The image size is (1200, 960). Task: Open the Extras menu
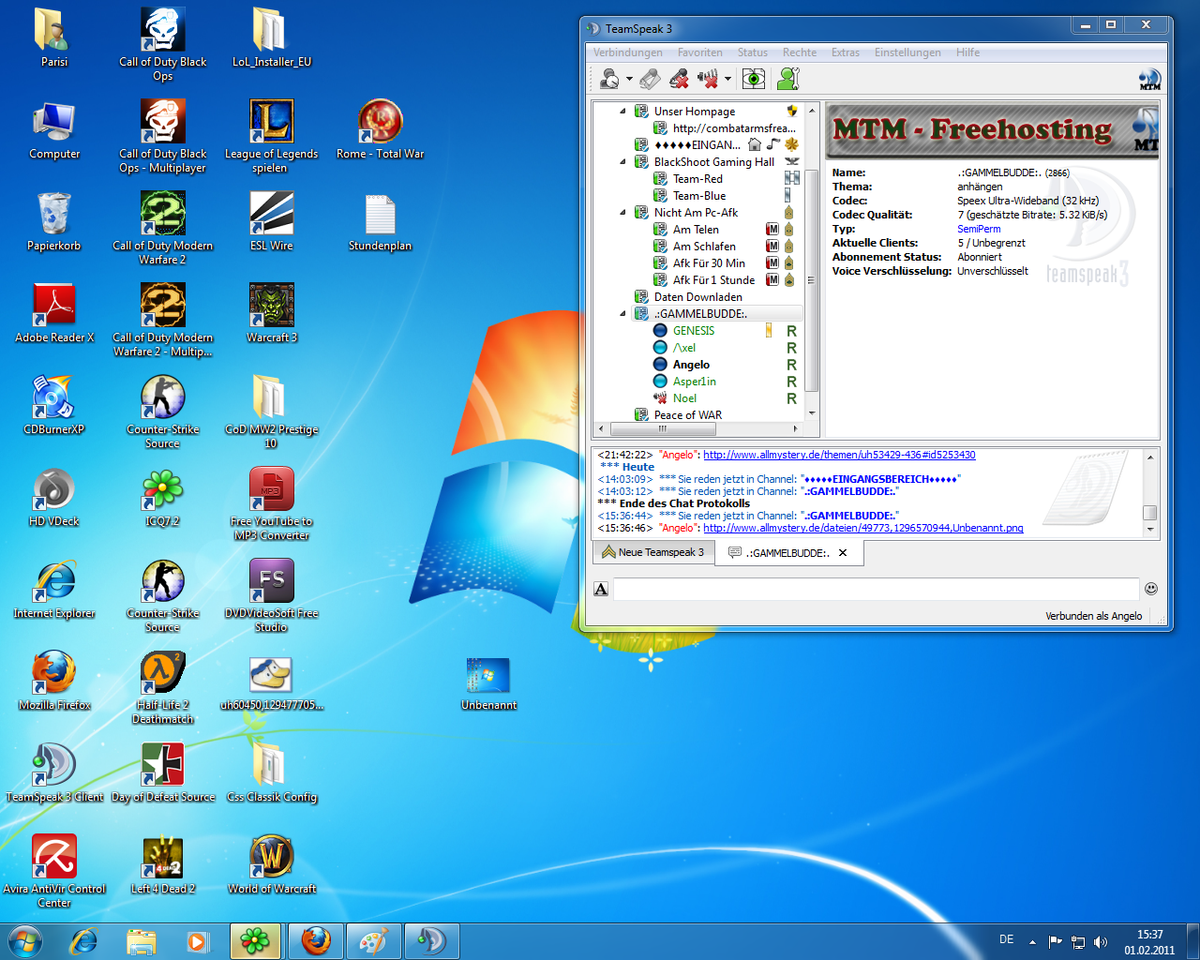[845, 52]
